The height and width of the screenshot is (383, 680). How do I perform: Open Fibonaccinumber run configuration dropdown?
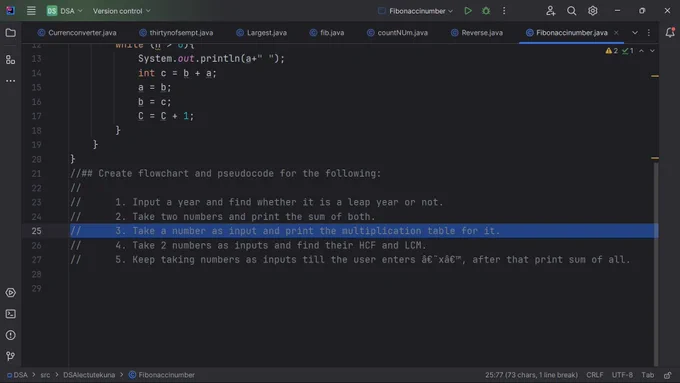[415, 11]
